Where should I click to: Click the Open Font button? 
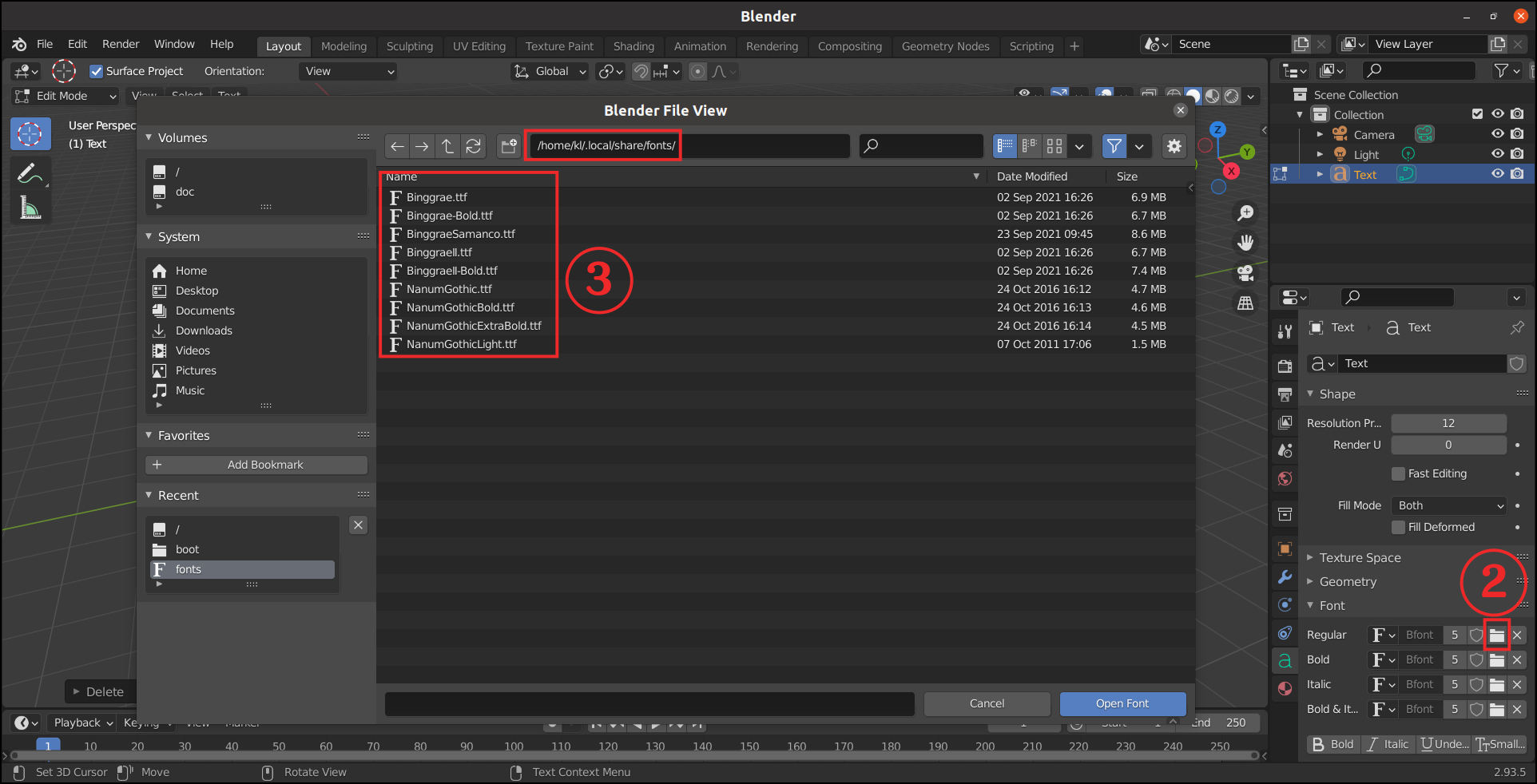click(x=1122, y=704)
